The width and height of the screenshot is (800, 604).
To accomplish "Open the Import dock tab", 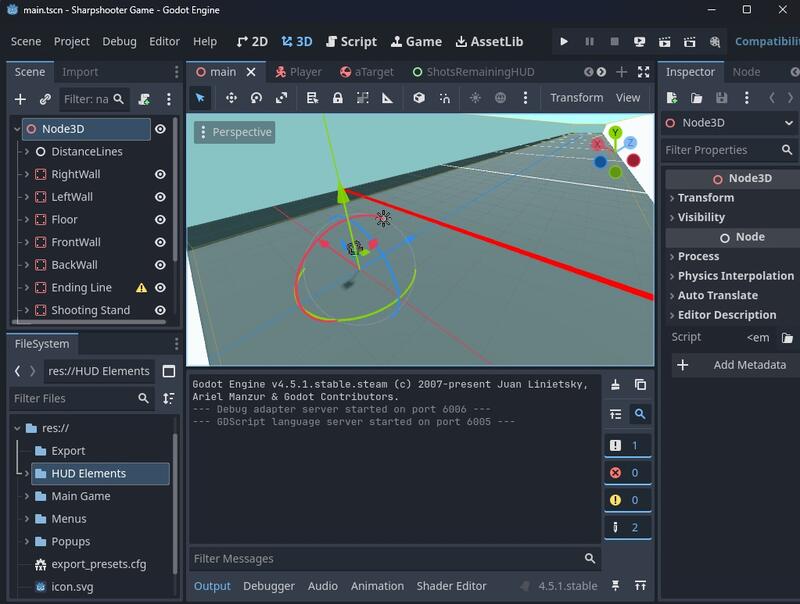I will click(x=80, y=72).
